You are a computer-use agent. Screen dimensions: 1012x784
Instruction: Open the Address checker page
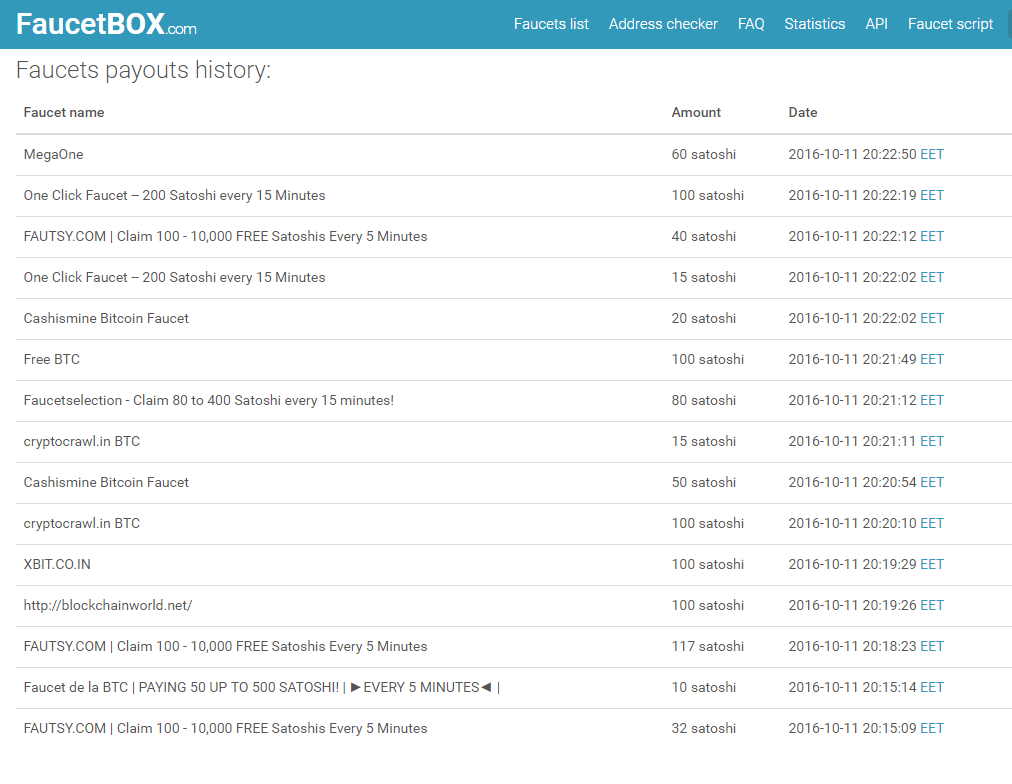click(x=663, y=24)
